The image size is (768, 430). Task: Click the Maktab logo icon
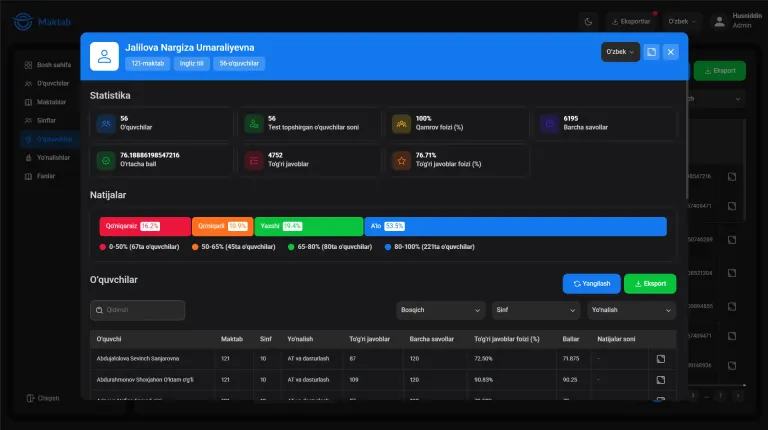click(23, 22)
